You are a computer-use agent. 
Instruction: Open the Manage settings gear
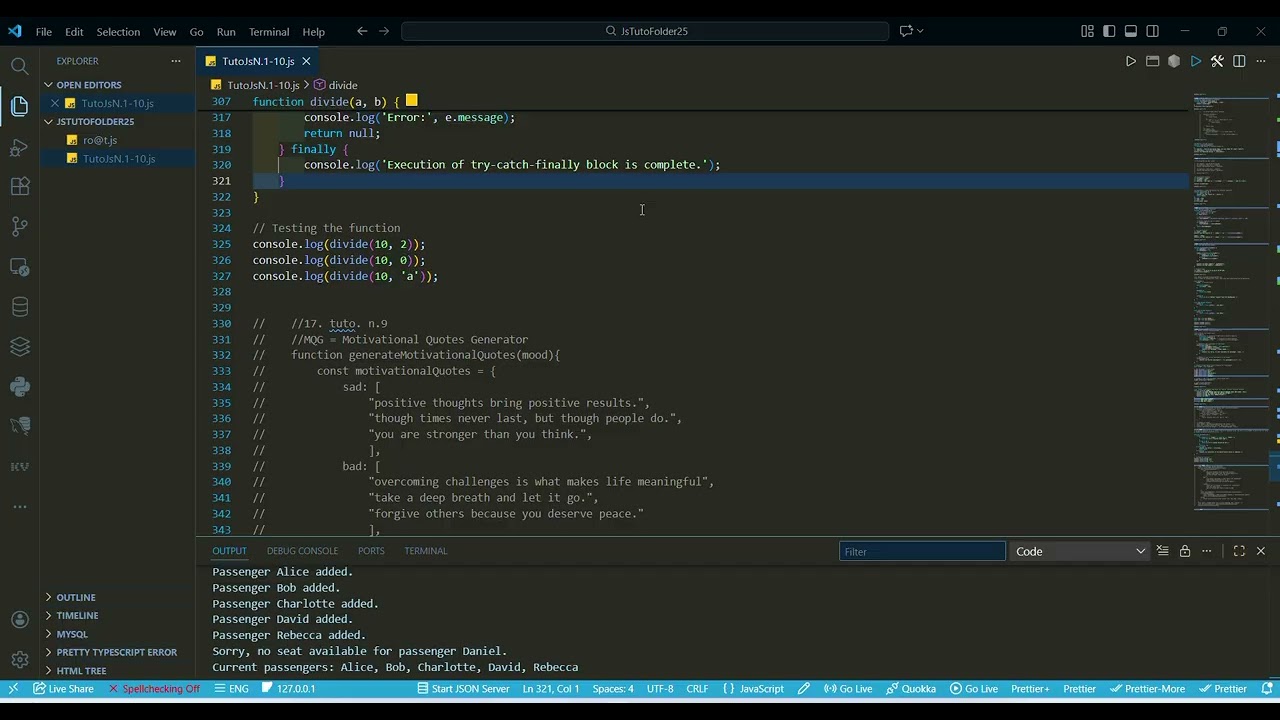[x=19, y=659]
